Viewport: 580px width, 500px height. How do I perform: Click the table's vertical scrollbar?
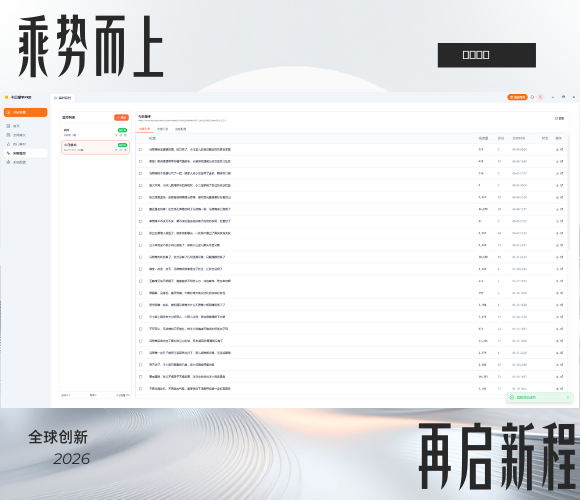click(x=568, y=192)
